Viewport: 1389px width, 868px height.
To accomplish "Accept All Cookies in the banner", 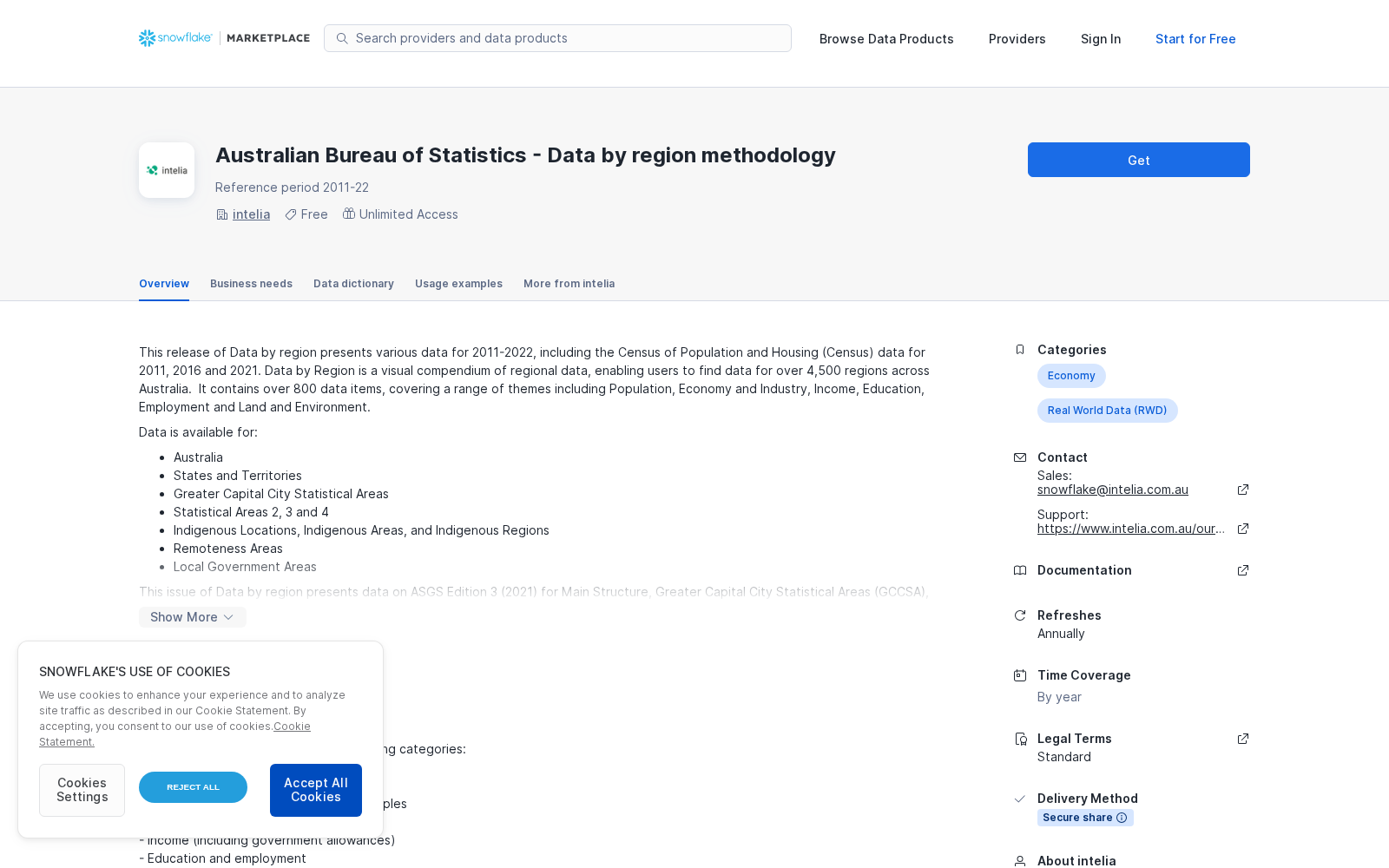I will [x=316, y=790].
